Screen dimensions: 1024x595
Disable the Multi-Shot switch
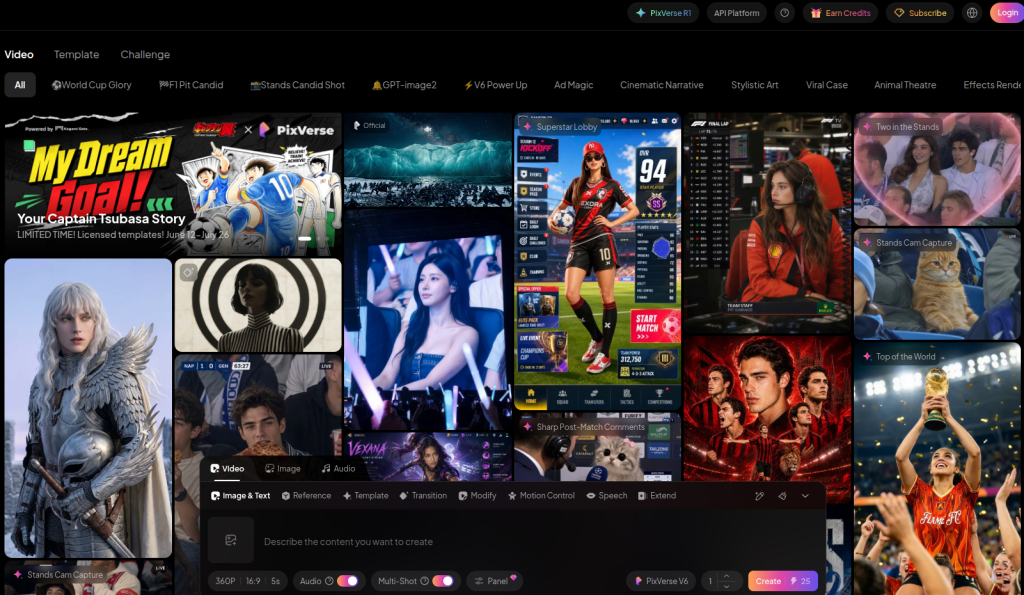tap(443, 581)
